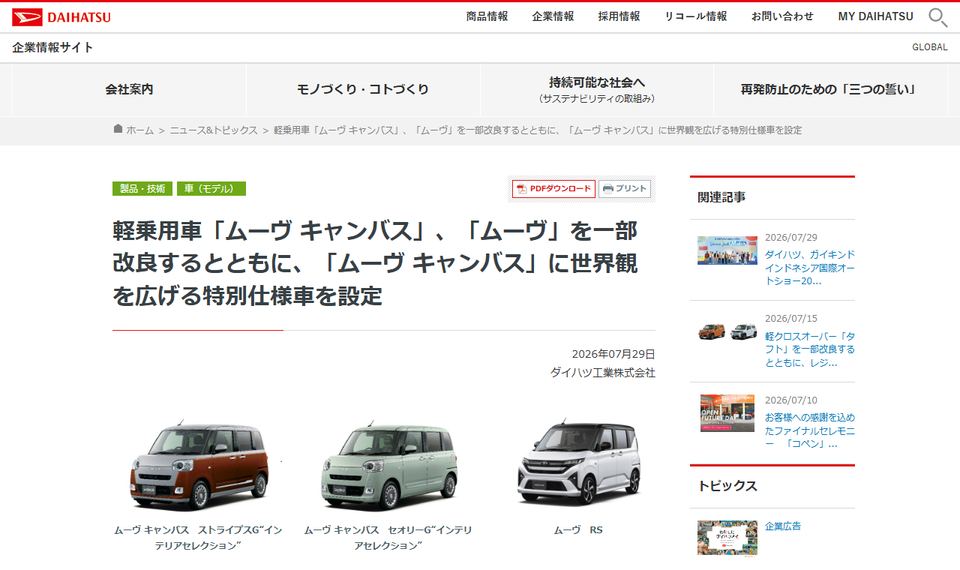Open the 2026/07/10 コペン article thumbnail
Viewport: 960px width, 570px height.
point(727,413)
